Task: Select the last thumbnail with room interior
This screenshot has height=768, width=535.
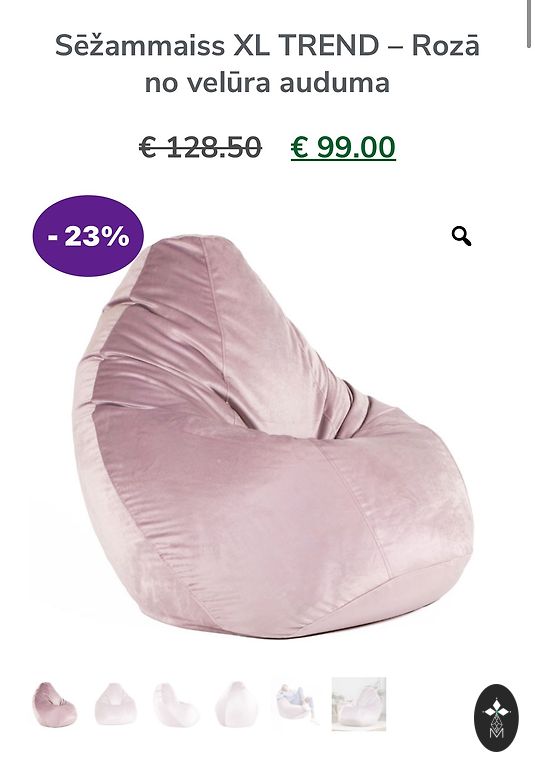Action: tap(359, 704)
